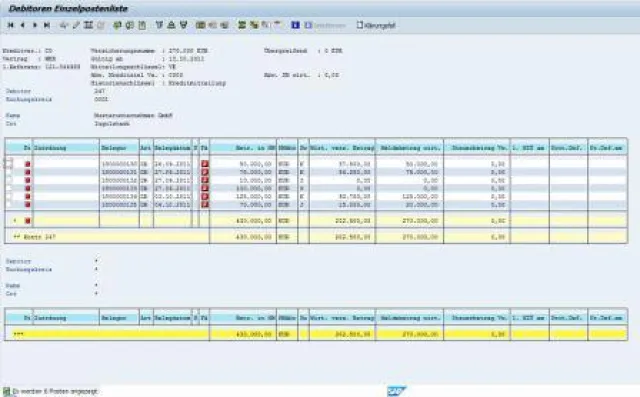Click the red flag icon in 75.000,00 row
Screen dimensions: 640x397
coord(205,172)
